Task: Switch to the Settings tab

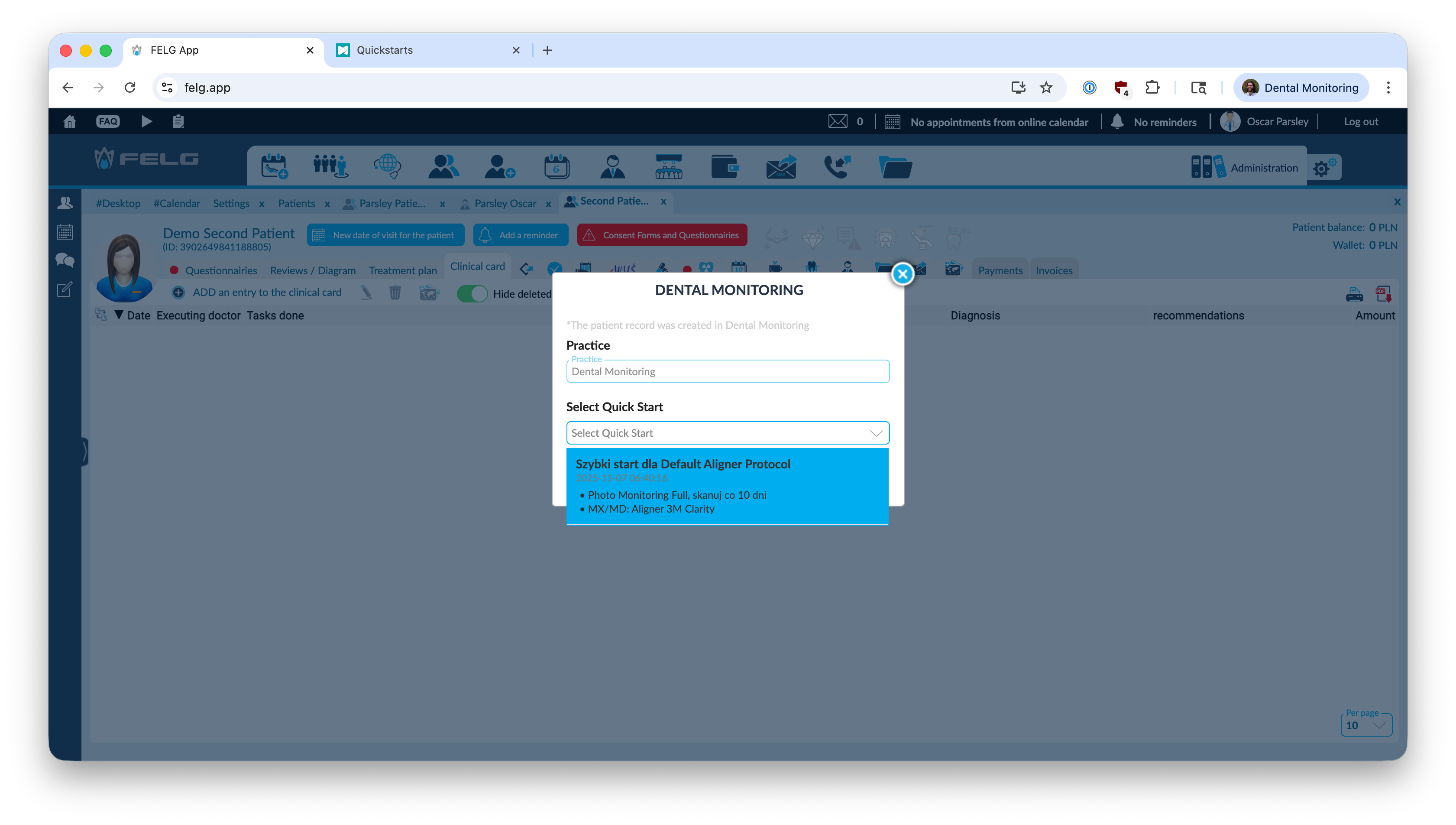Action: (x=231, y=203)
